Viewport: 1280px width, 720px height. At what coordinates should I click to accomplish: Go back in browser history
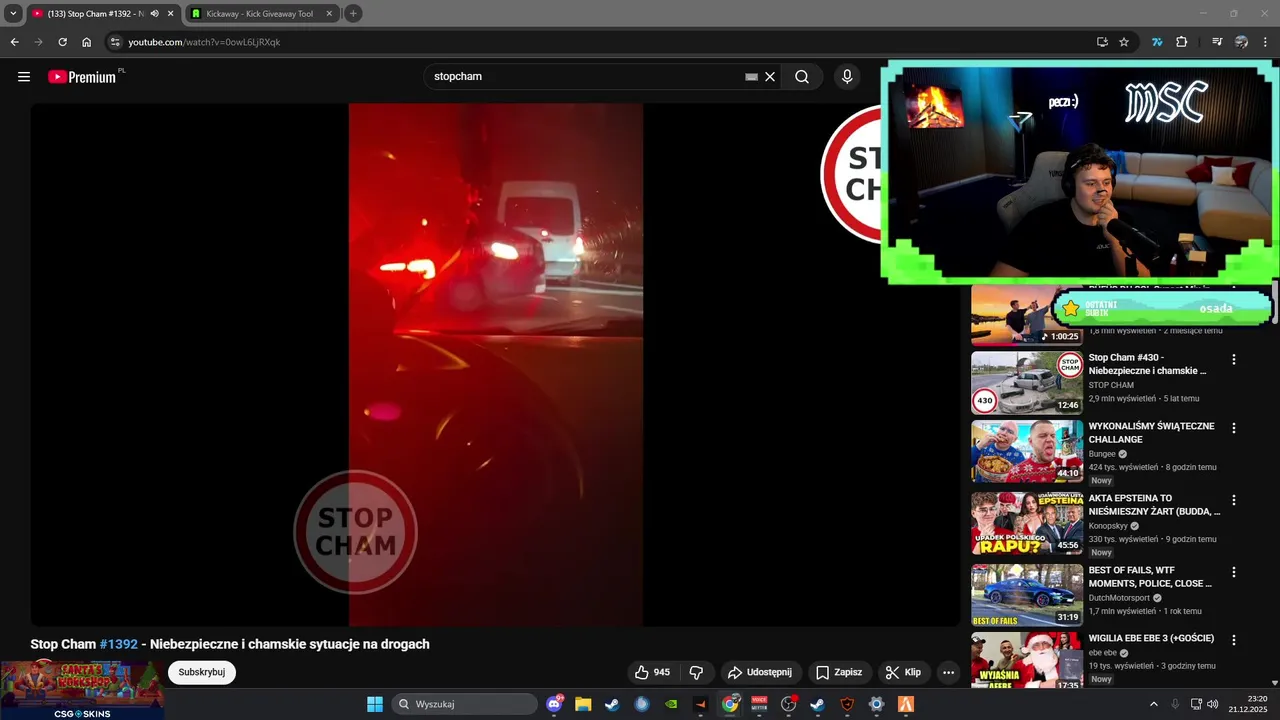pos(14,42)
